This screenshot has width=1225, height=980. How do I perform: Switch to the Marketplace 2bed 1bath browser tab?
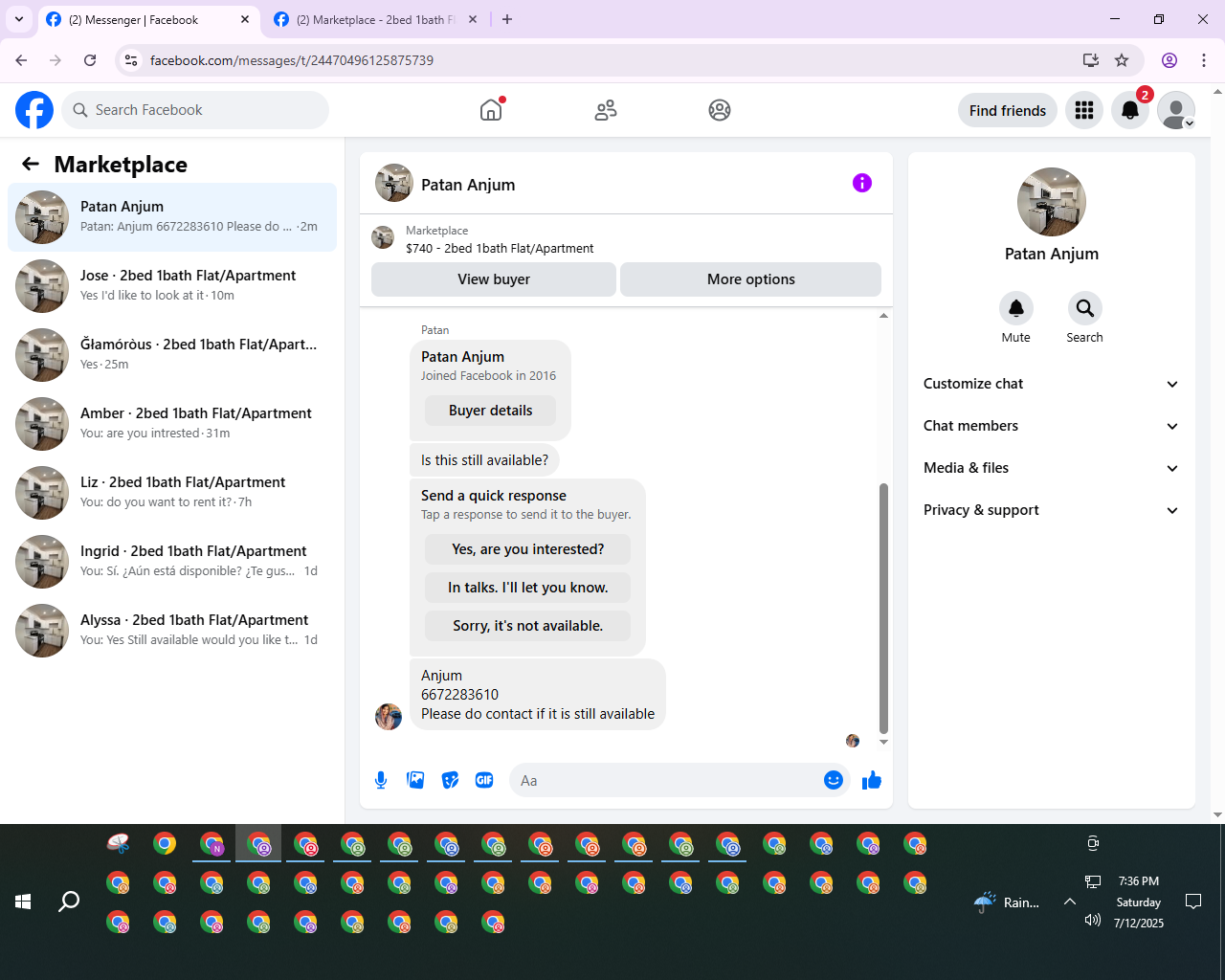pos(375,19)
